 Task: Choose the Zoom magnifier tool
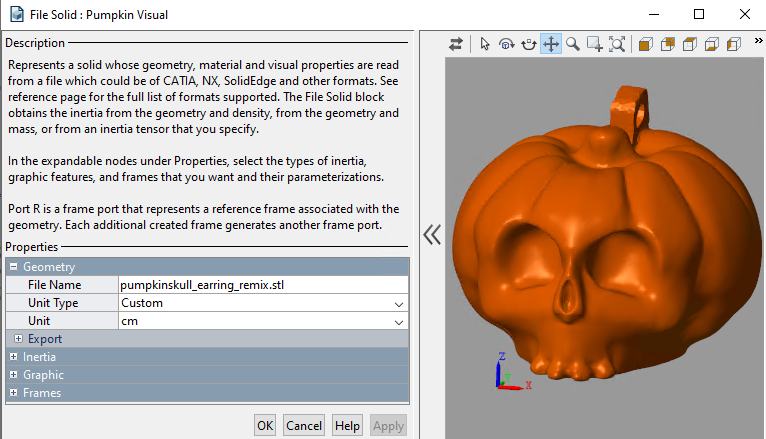[x=573, y=44]
